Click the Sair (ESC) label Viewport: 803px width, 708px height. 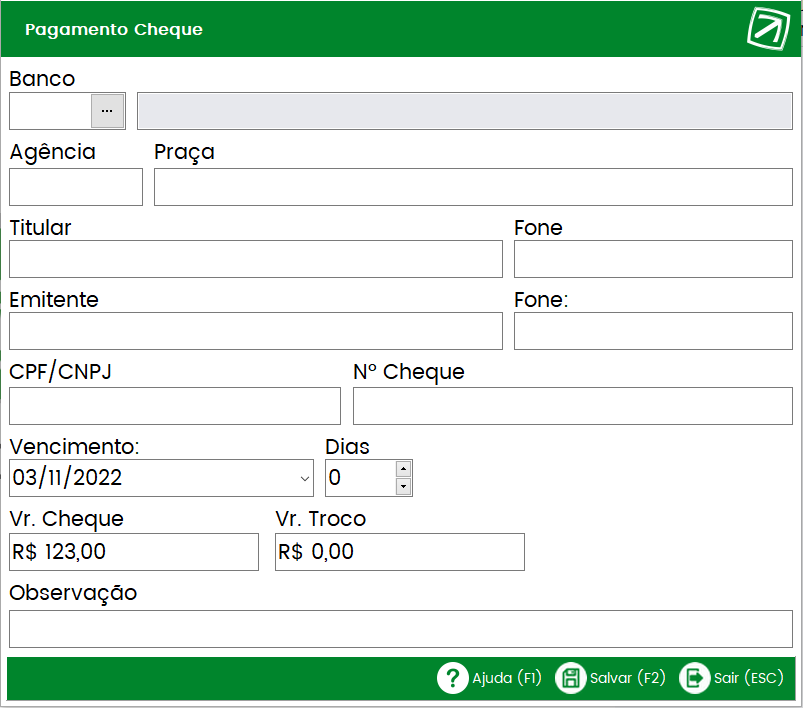(x=748, y=678)
